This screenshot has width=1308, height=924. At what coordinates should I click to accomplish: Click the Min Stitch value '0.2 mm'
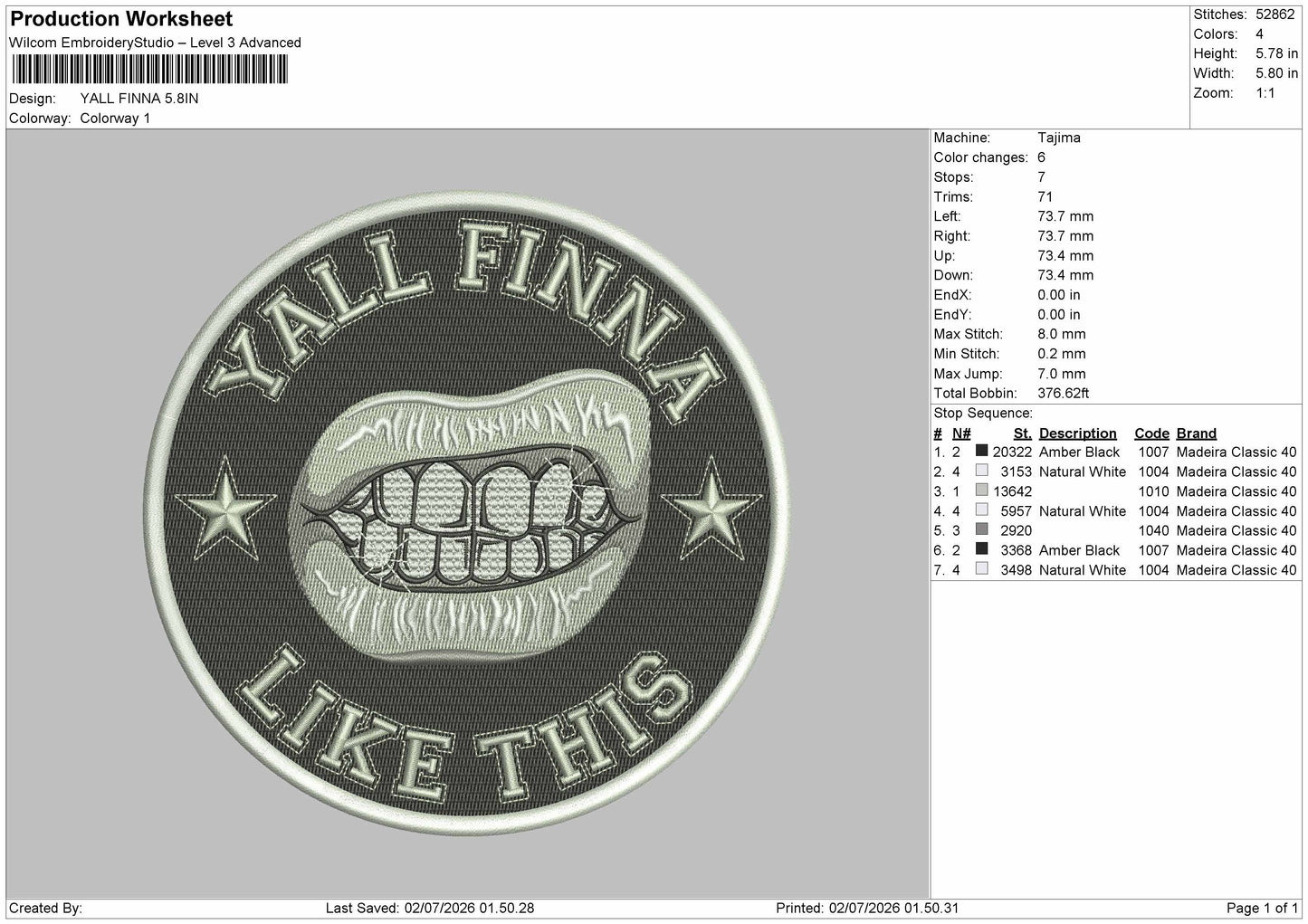1062,354
